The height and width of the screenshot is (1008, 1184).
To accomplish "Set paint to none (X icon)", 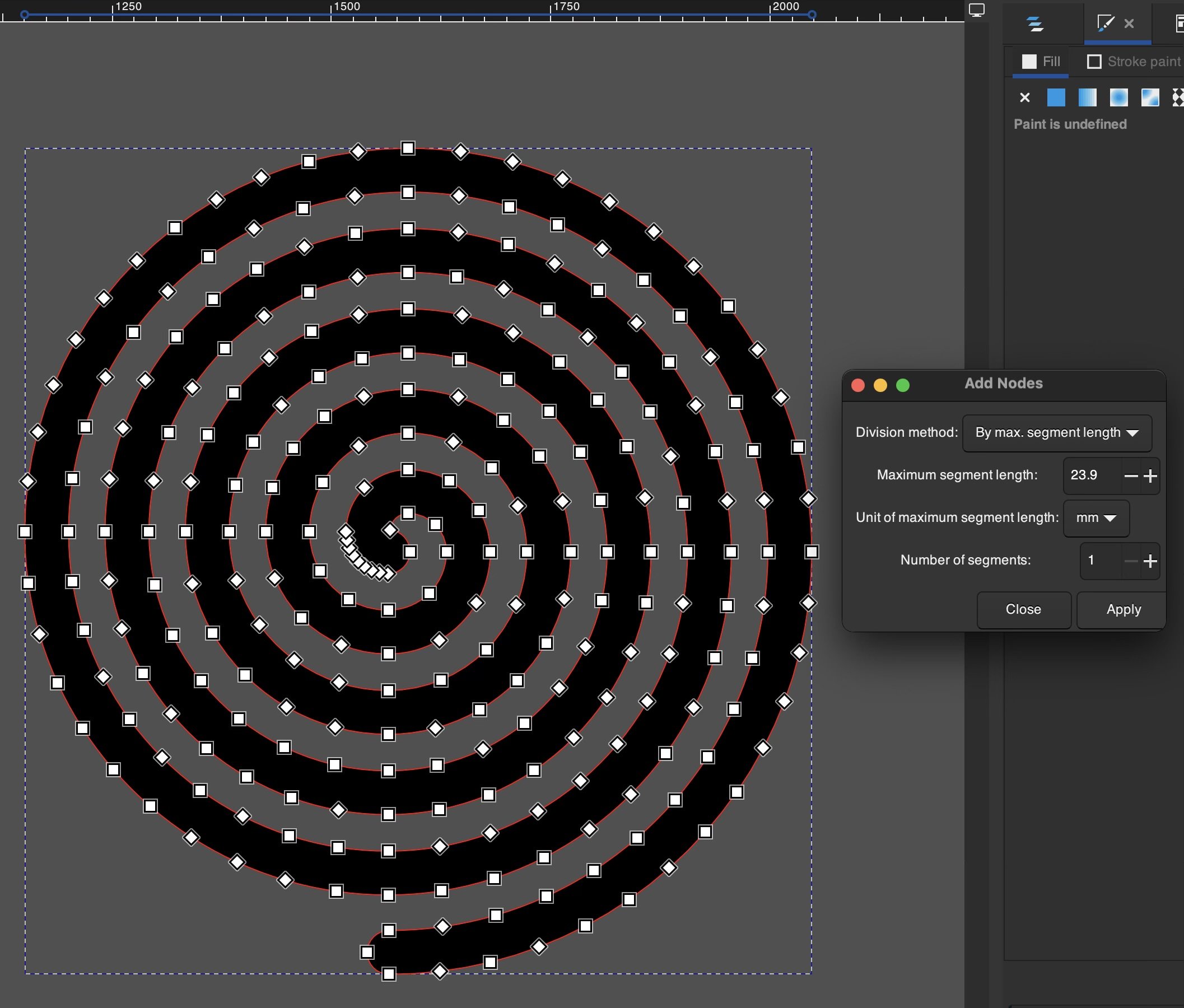I will (x=1024, y=97).
